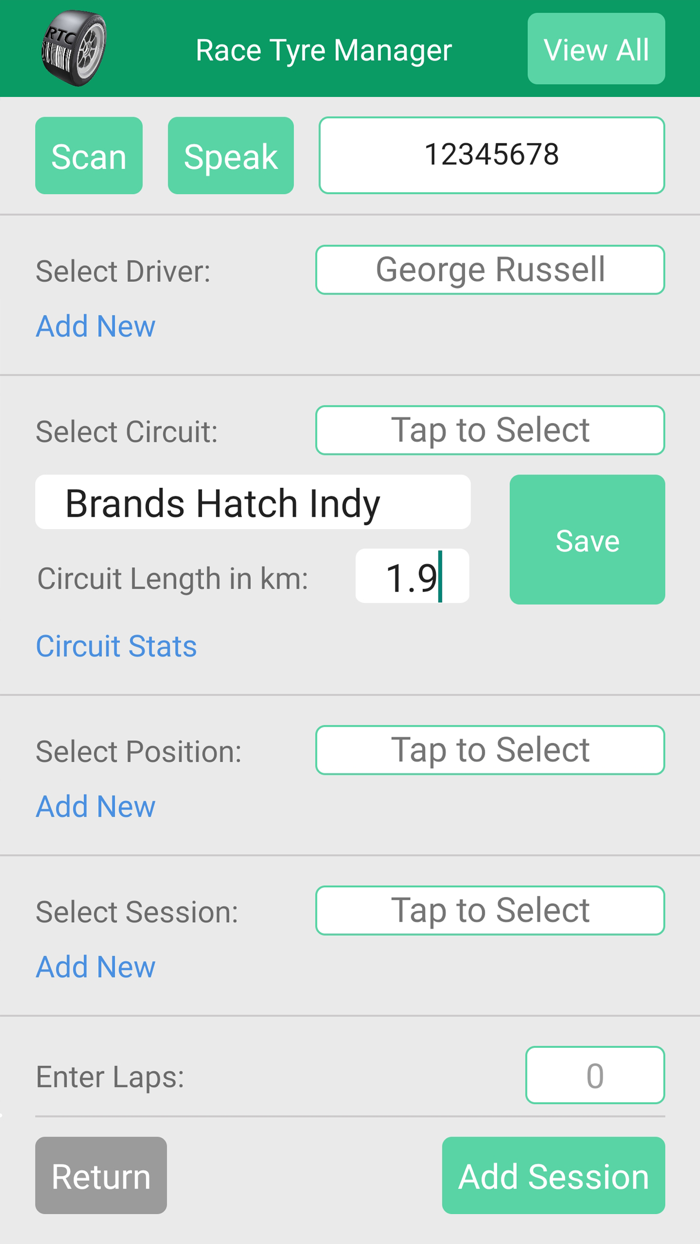Open the Select Circuit picker
This screenshot has height=1244, width=700.
point(490,429)
